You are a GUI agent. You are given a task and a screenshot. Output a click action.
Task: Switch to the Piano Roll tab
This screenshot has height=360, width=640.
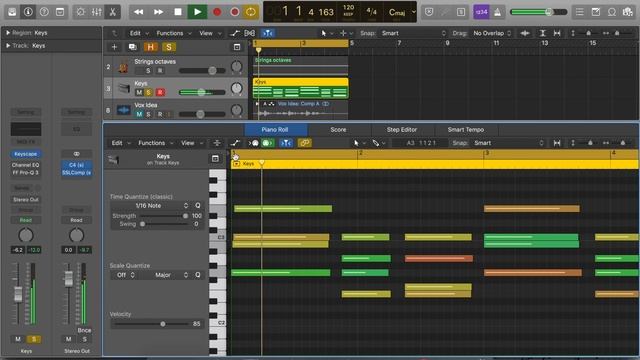point(275,129)
